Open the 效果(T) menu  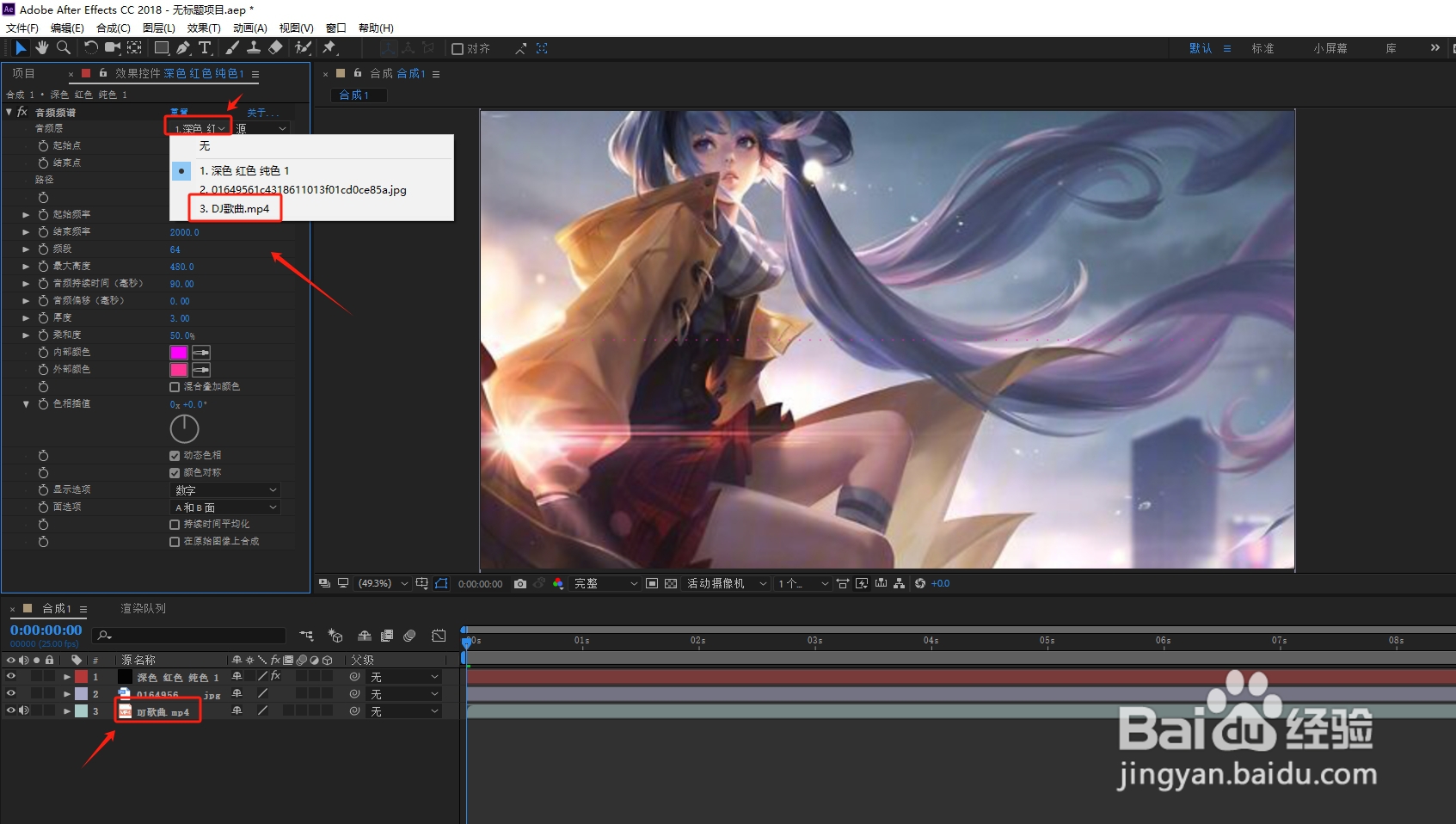(x=204, y=28)
